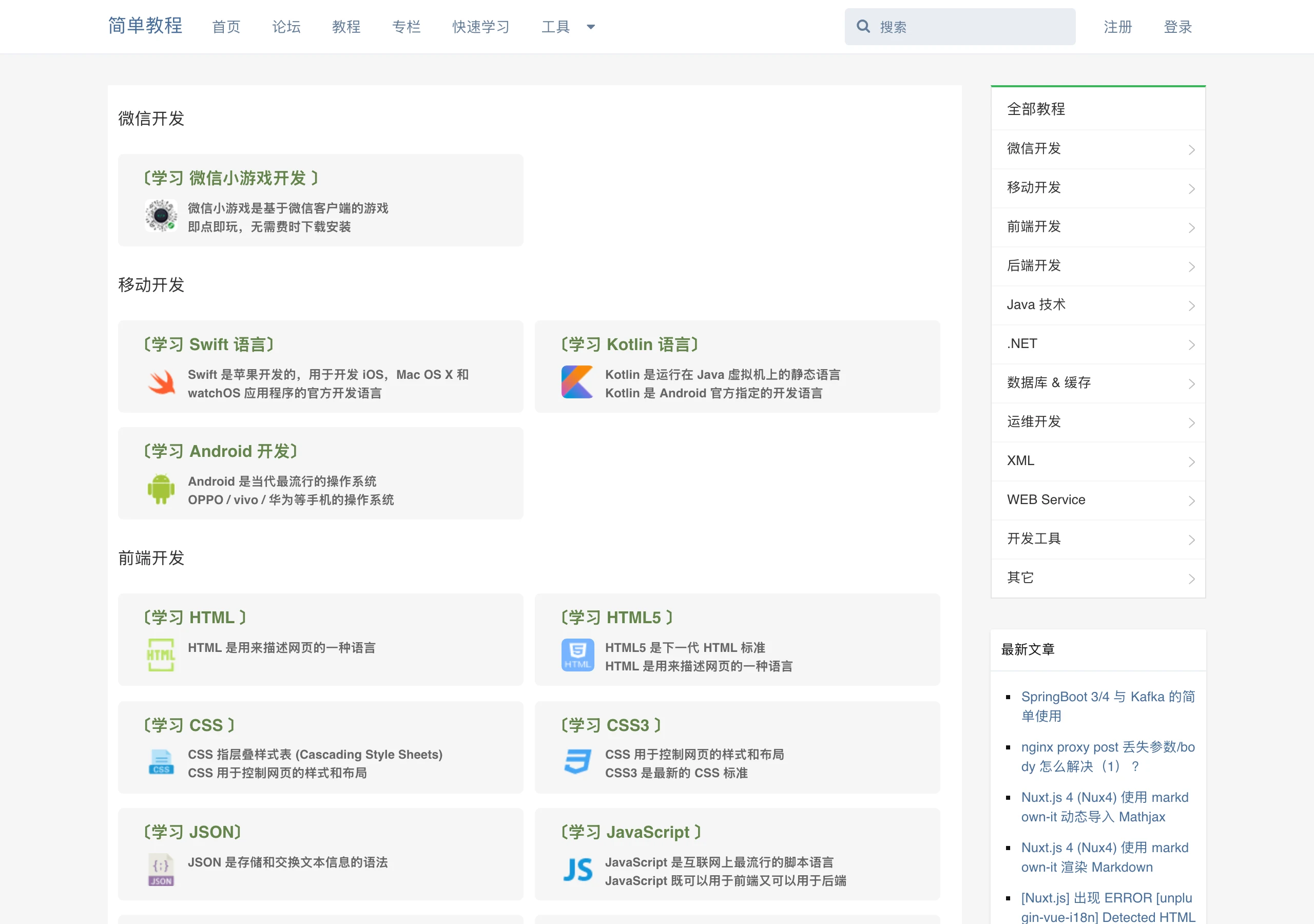Viewport: 1314px width, 924px height.
Task: Select 开发工具 in the sidebar list
Action: coord(1098,540)
